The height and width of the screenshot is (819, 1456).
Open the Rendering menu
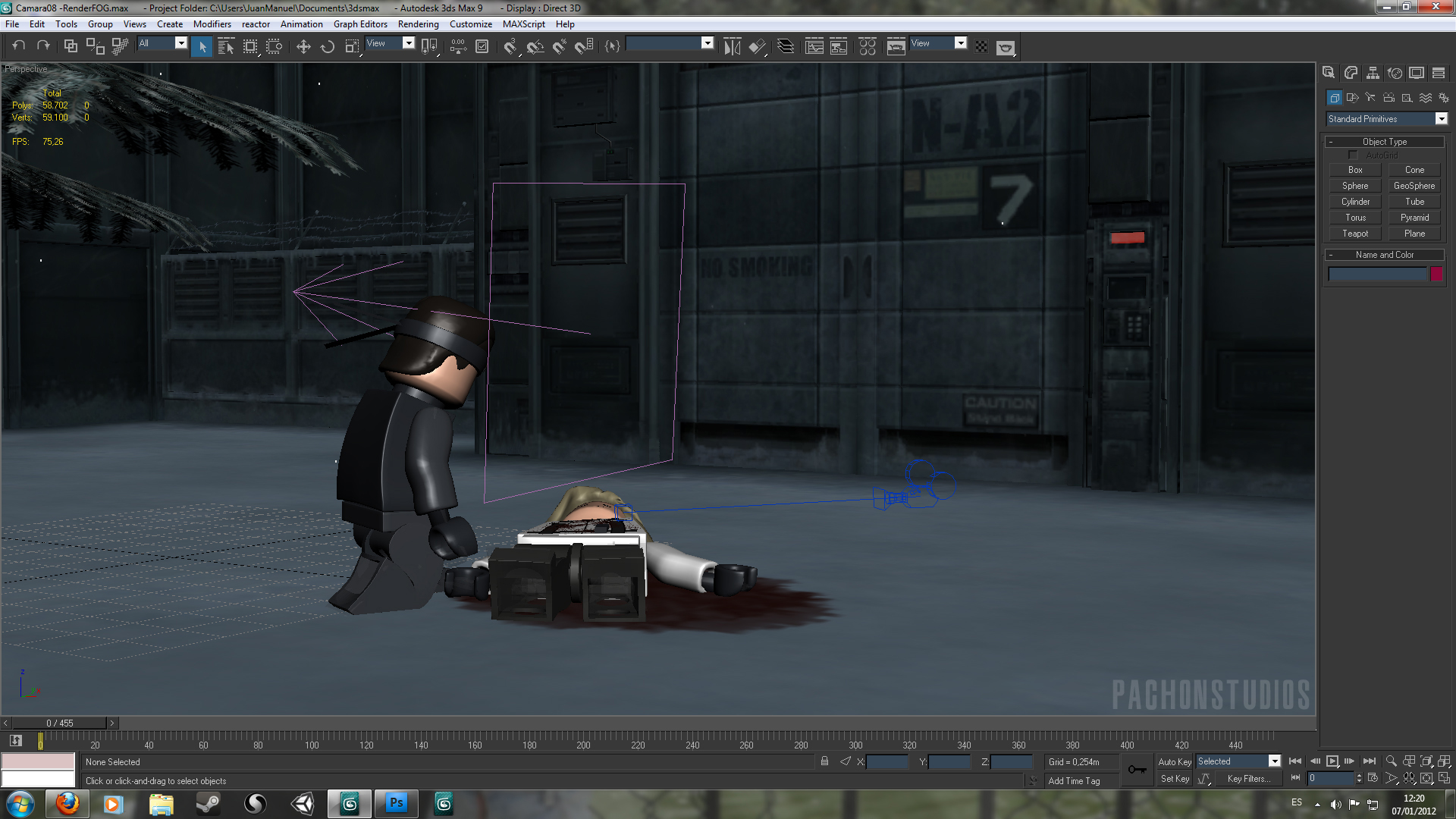418,24
